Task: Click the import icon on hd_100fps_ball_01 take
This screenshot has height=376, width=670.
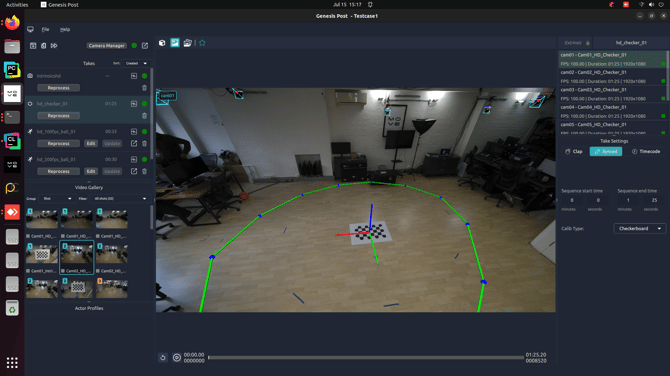Action: [134, 131]
